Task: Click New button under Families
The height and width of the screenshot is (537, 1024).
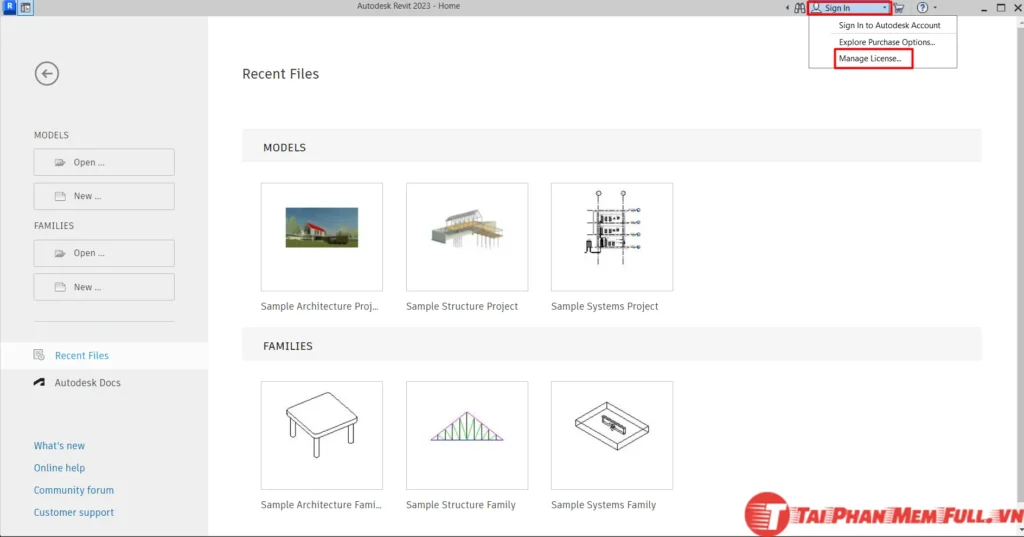Action: tap(104, 287)
